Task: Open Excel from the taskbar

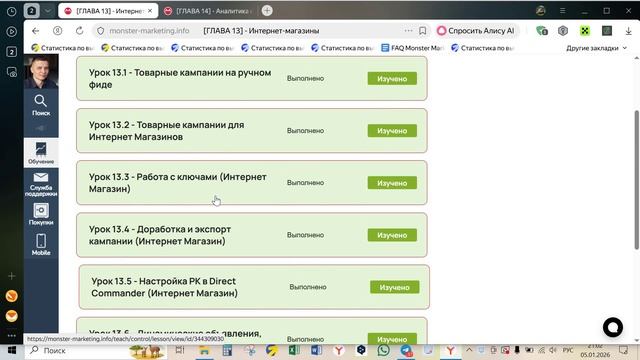Action: pyautogui.click(x=294, y=350)
